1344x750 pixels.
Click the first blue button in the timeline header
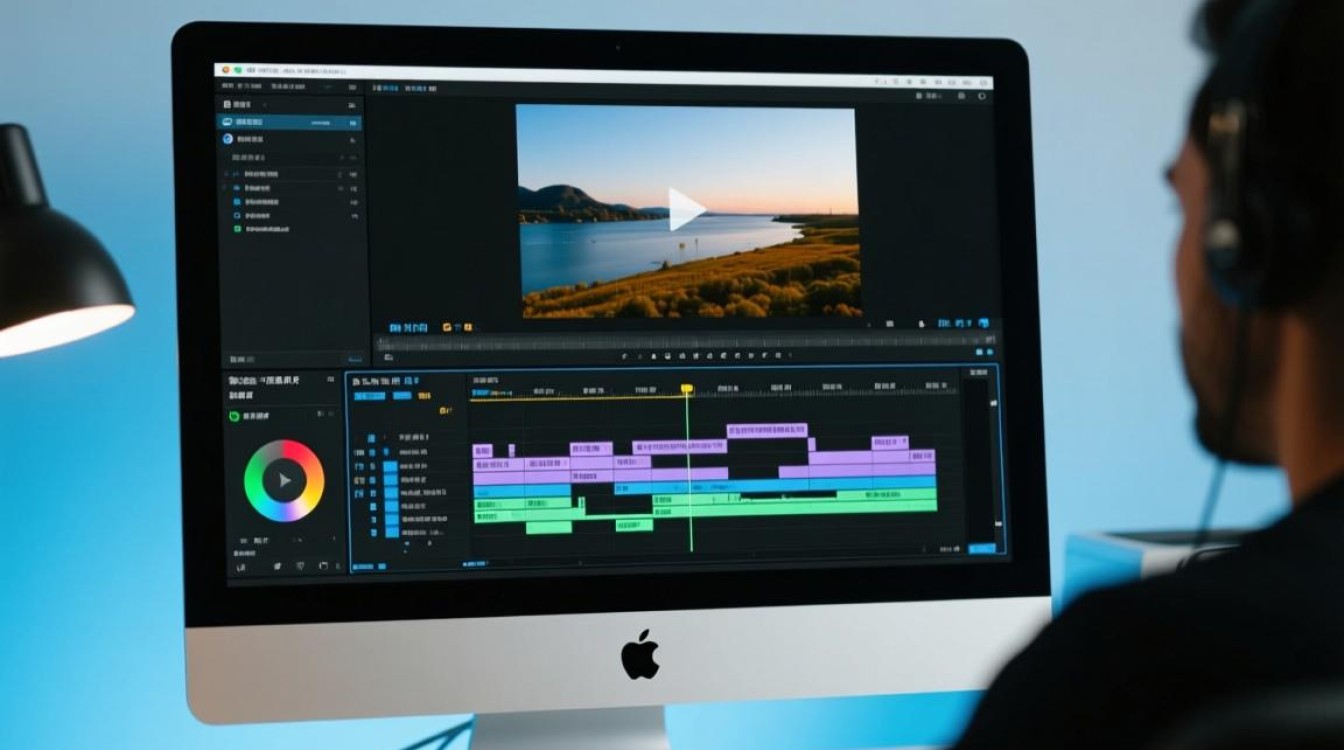pos(369,396)
